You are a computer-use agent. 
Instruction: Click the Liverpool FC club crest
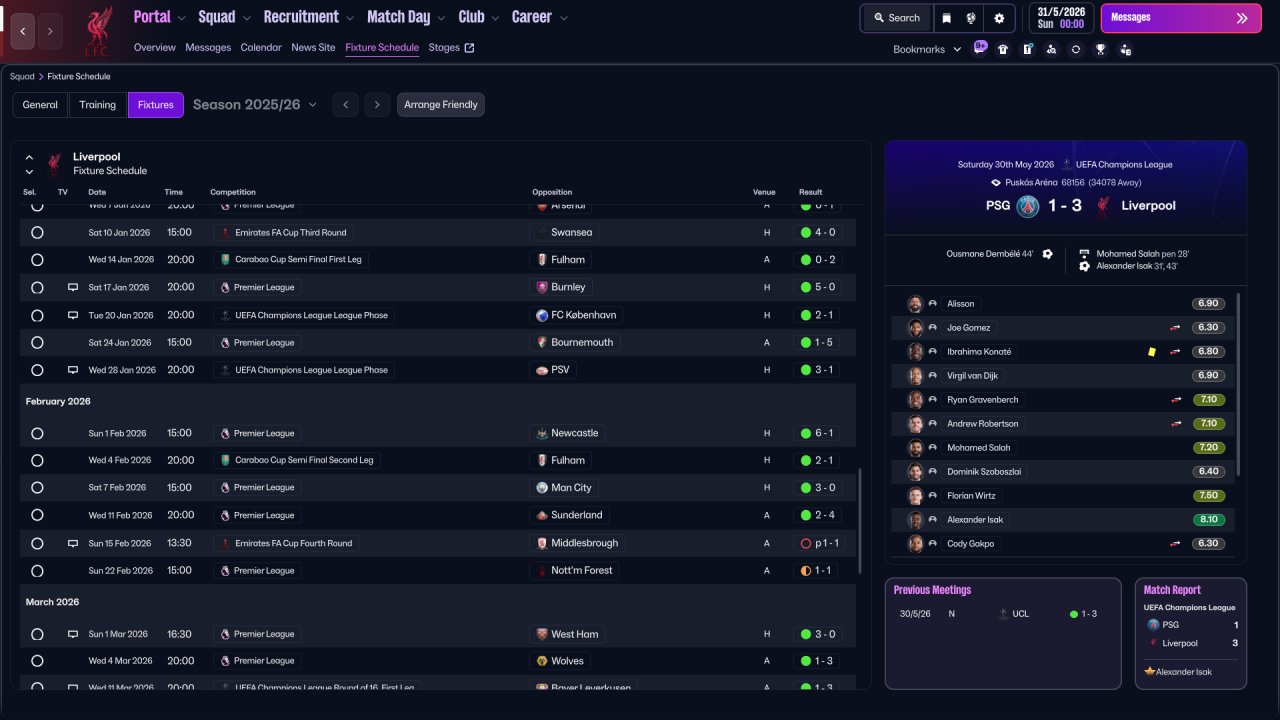tap(97, 30)
